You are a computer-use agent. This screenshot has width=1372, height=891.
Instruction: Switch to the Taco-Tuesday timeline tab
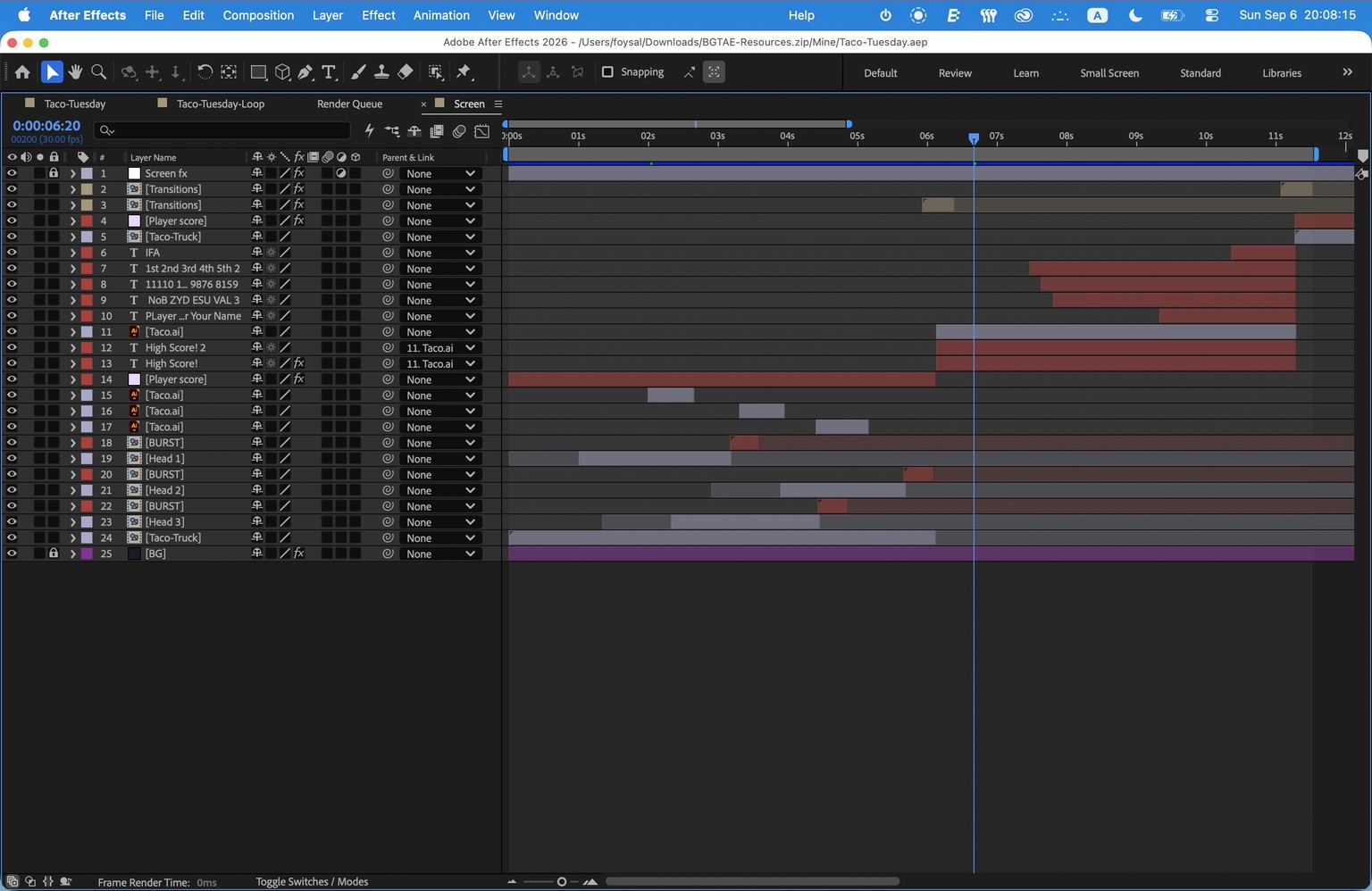tap(75, 104)
